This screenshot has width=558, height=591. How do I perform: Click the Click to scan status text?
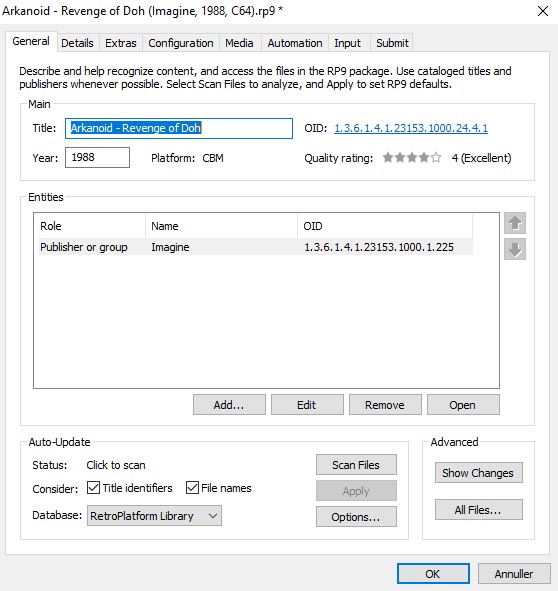pos(116,465)
